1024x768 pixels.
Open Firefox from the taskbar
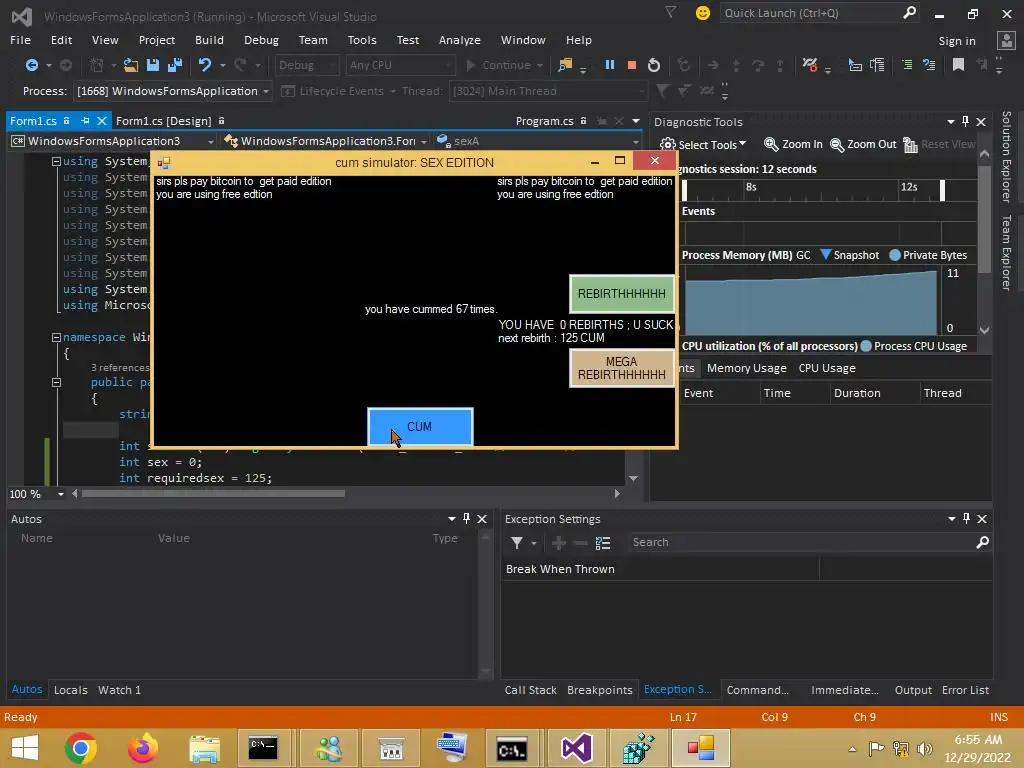[x=142, y=748]
